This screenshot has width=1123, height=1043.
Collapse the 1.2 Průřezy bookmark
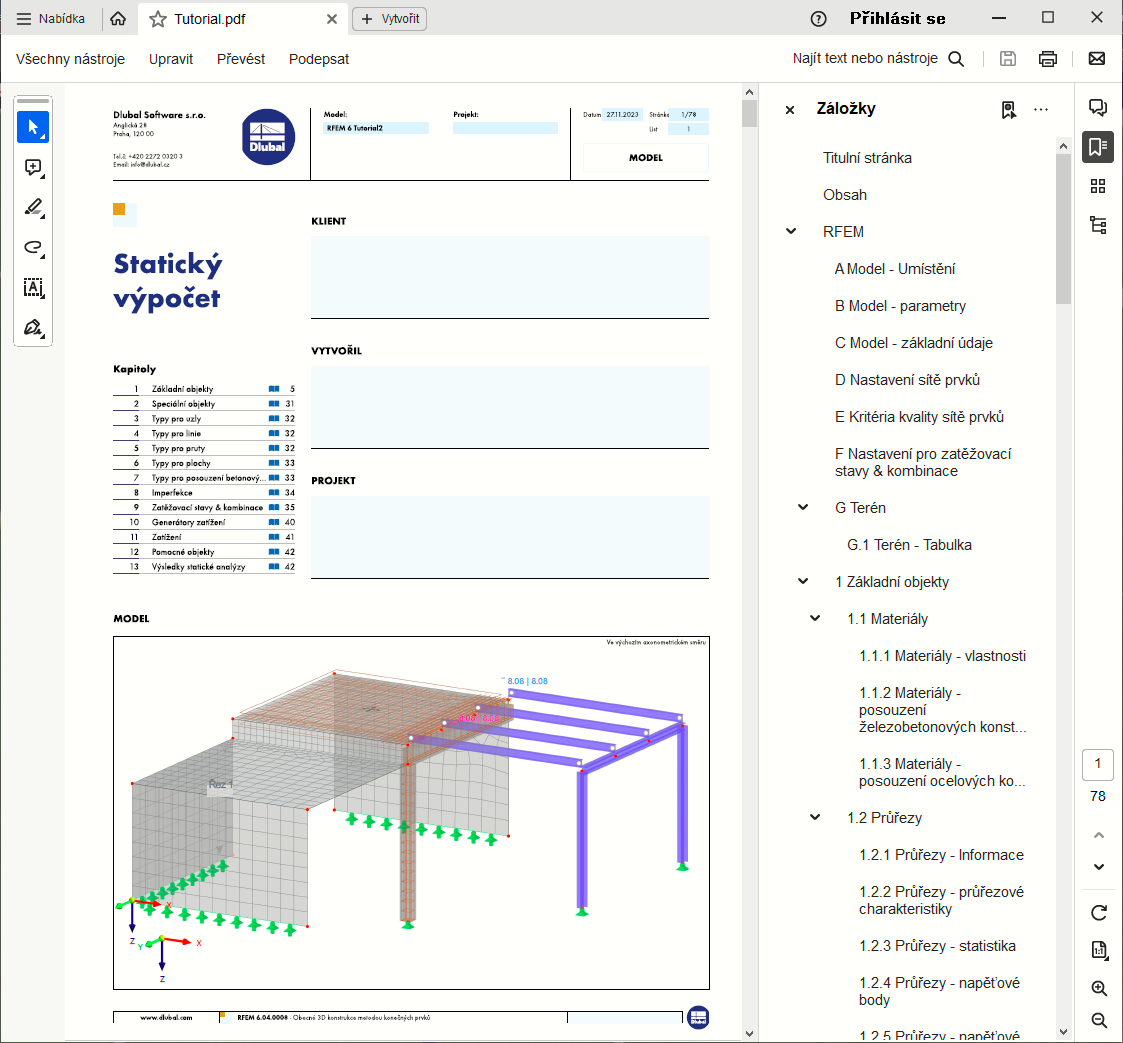click(x=815, y=818)
